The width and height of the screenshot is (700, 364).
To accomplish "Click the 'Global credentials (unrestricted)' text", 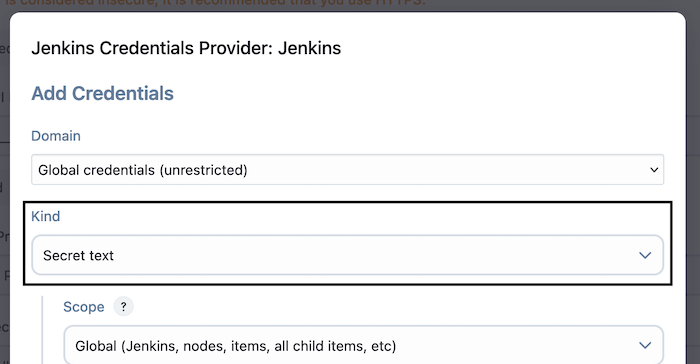I will [143, 170].
